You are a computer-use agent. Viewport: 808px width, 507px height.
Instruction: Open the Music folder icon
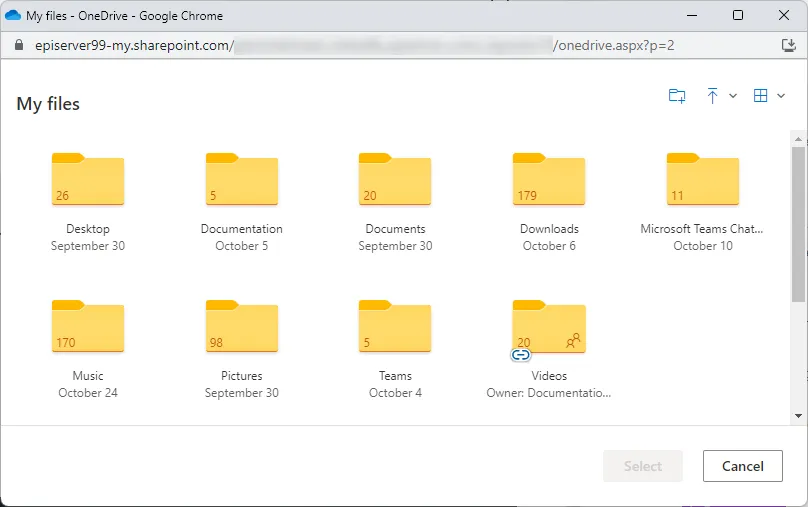point(88,326)
